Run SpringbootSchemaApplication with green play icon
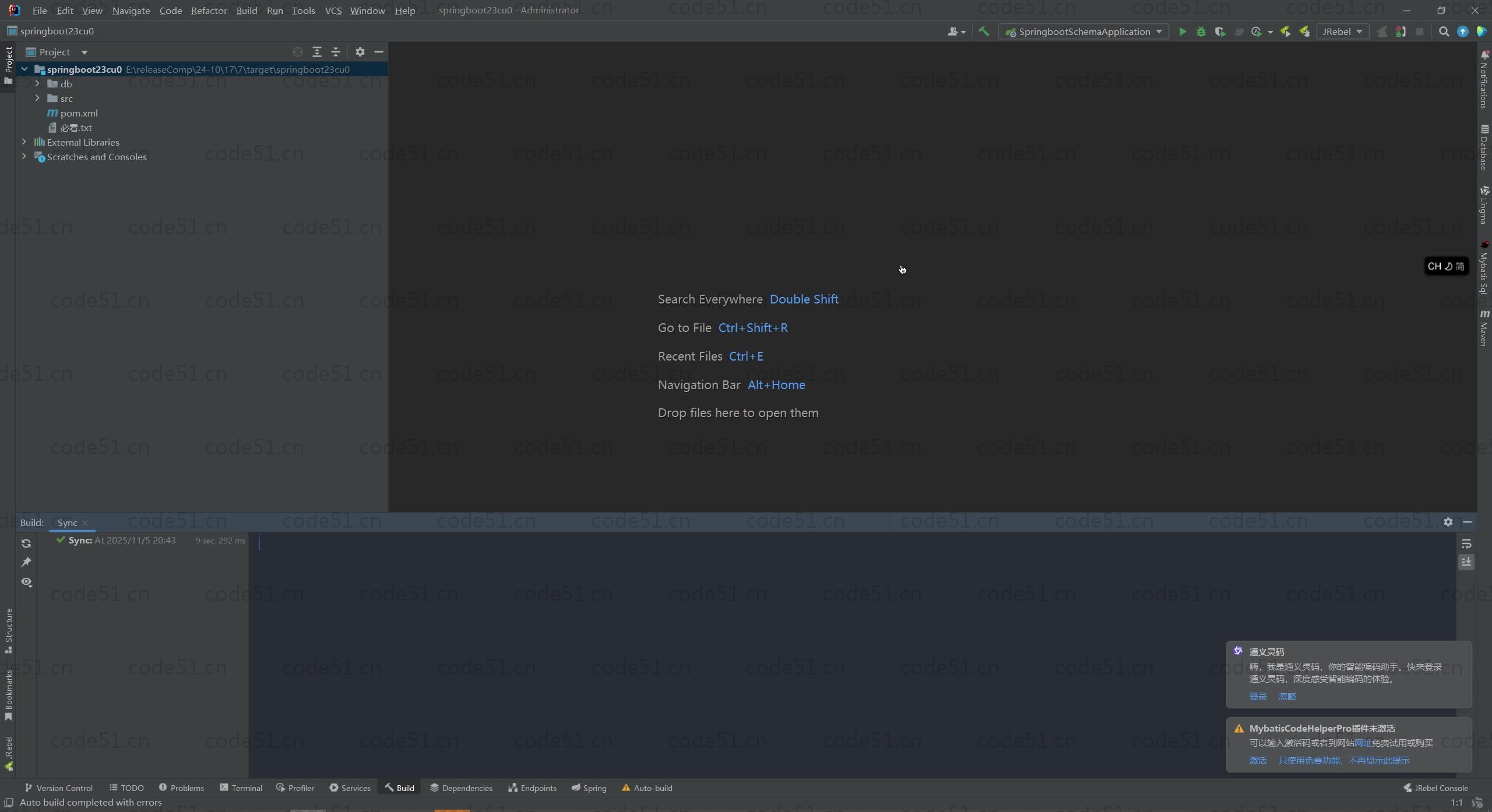Image resolution: width=1492 pixels, height=812 pixels. click(x=1182, y=31)
